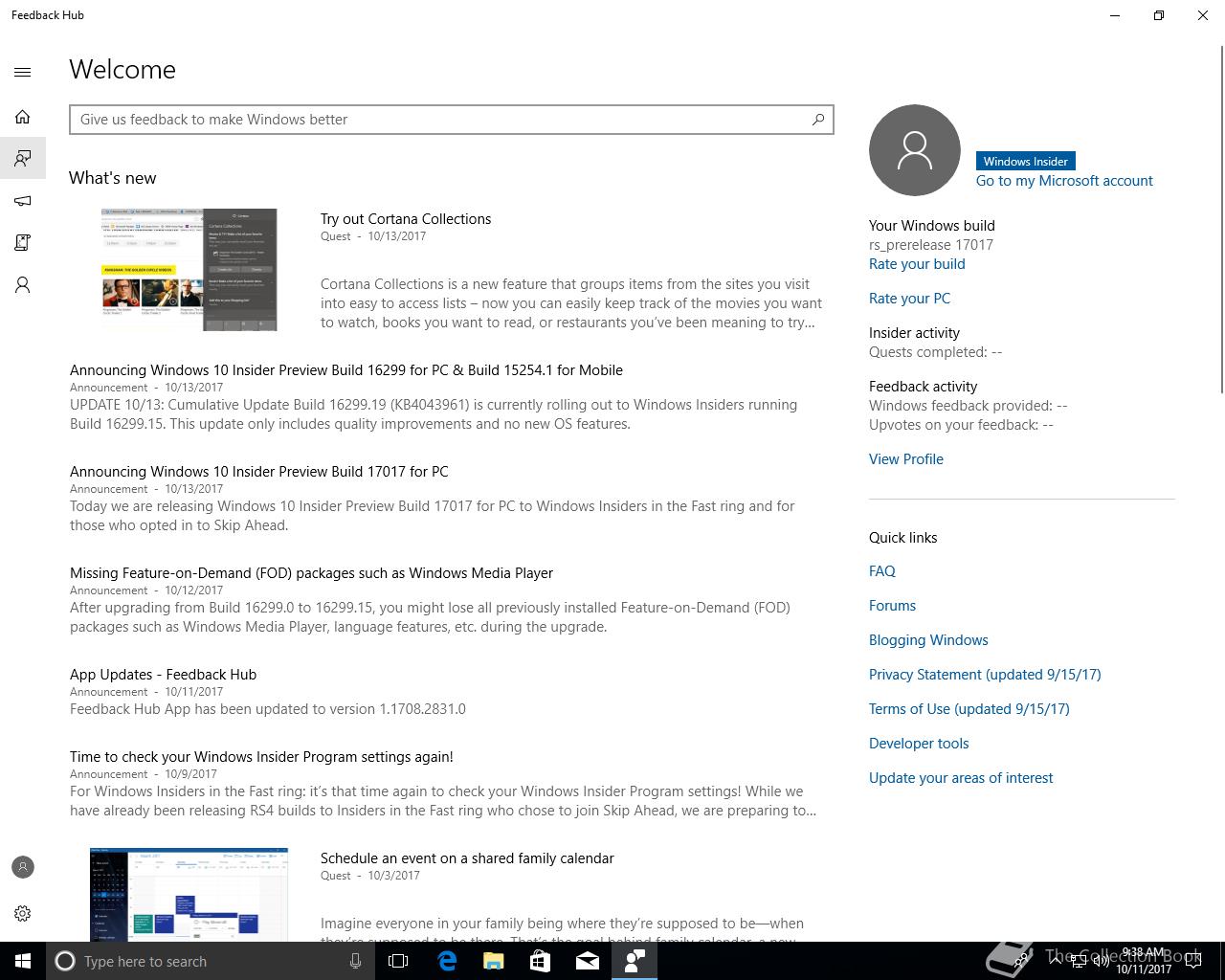Viewport: 1225px width, 980px height.
Task: Click the Cortana Collections description text
Action: [571, 303]
